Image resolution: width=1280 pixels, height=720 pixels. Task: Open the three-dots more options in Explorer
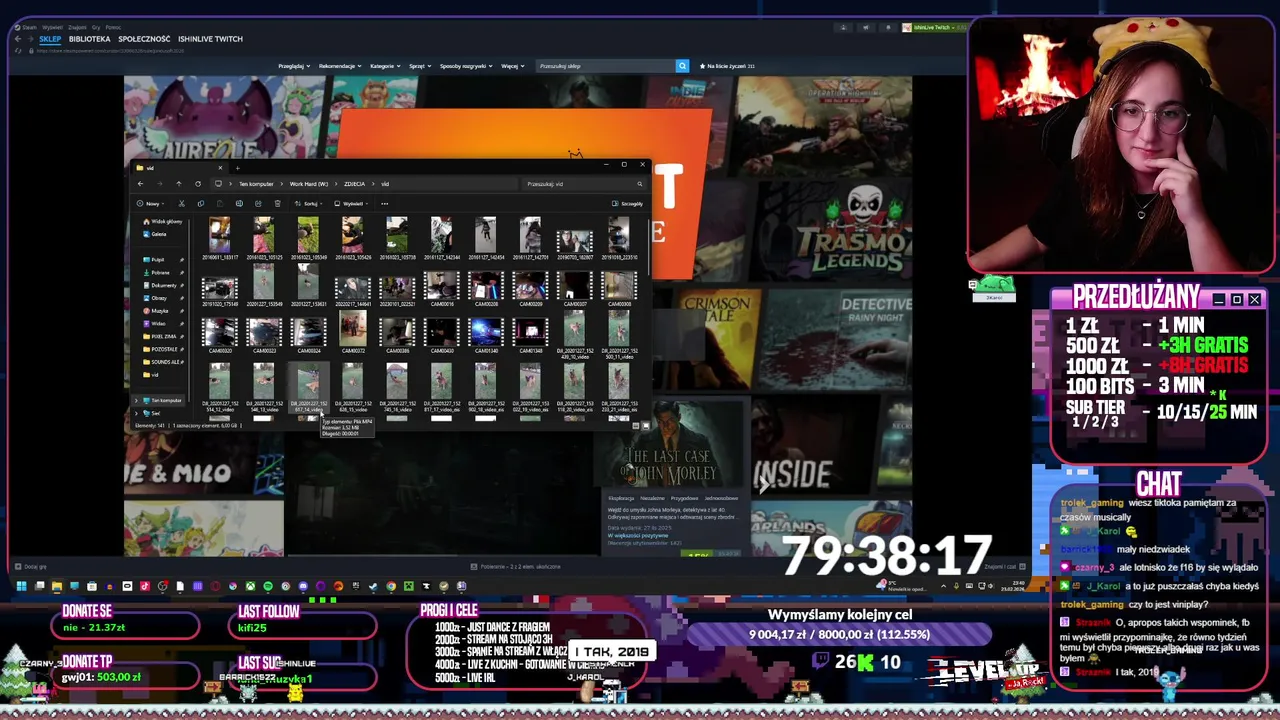tap(383, 204)
